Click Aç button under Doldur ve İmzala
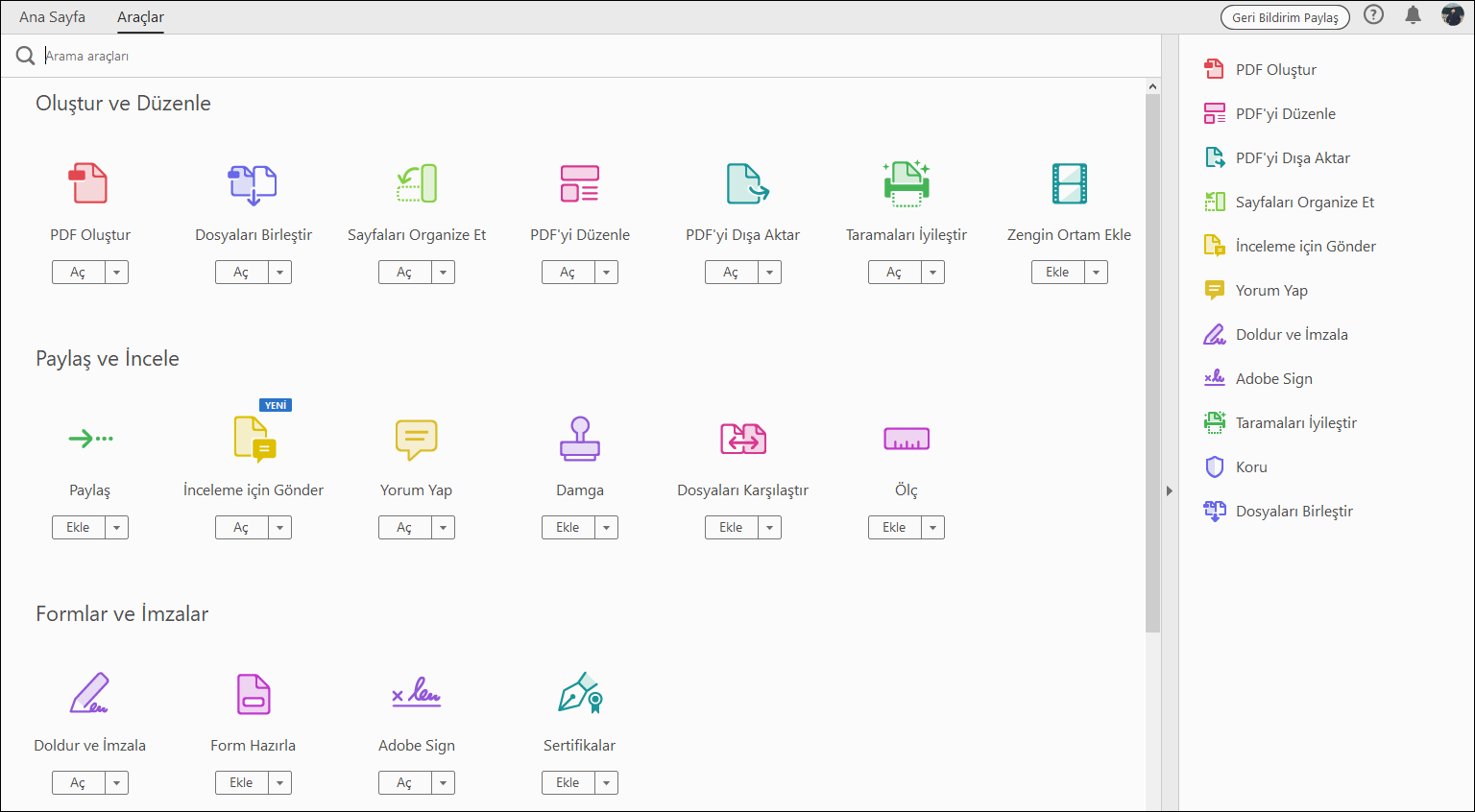The image size is (1475, 812). [x=78, y=783]
